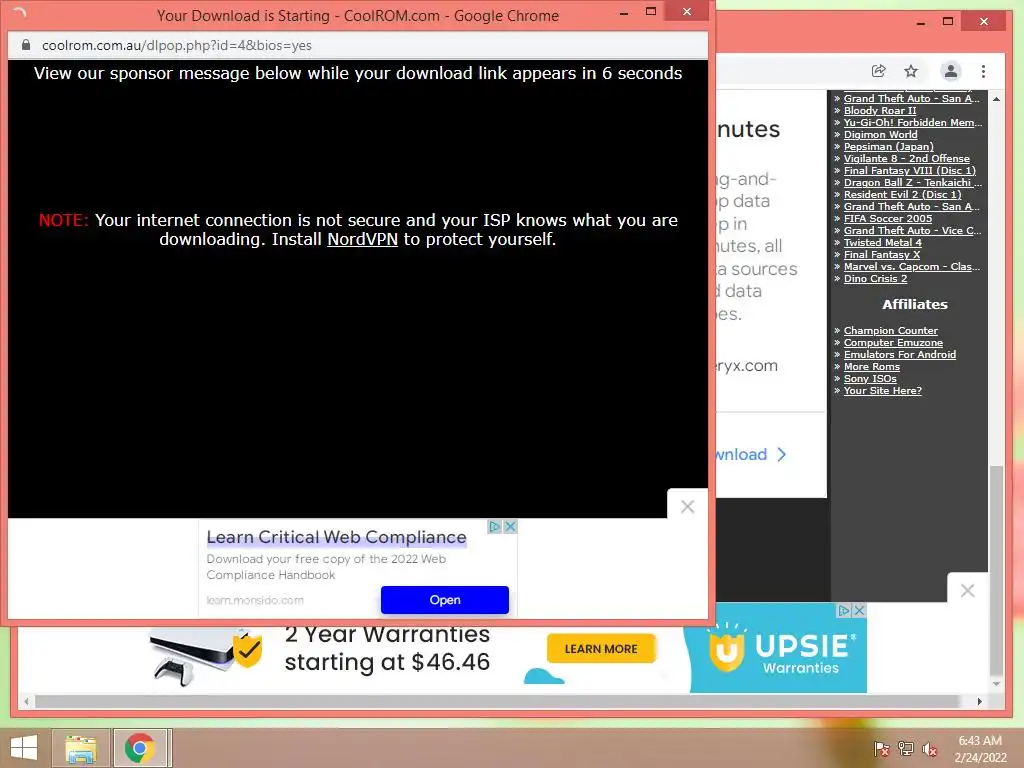The width and height of the screenshot is (1024, 768).
Task: Open the NordVPN link in the note
Action: 362,239
